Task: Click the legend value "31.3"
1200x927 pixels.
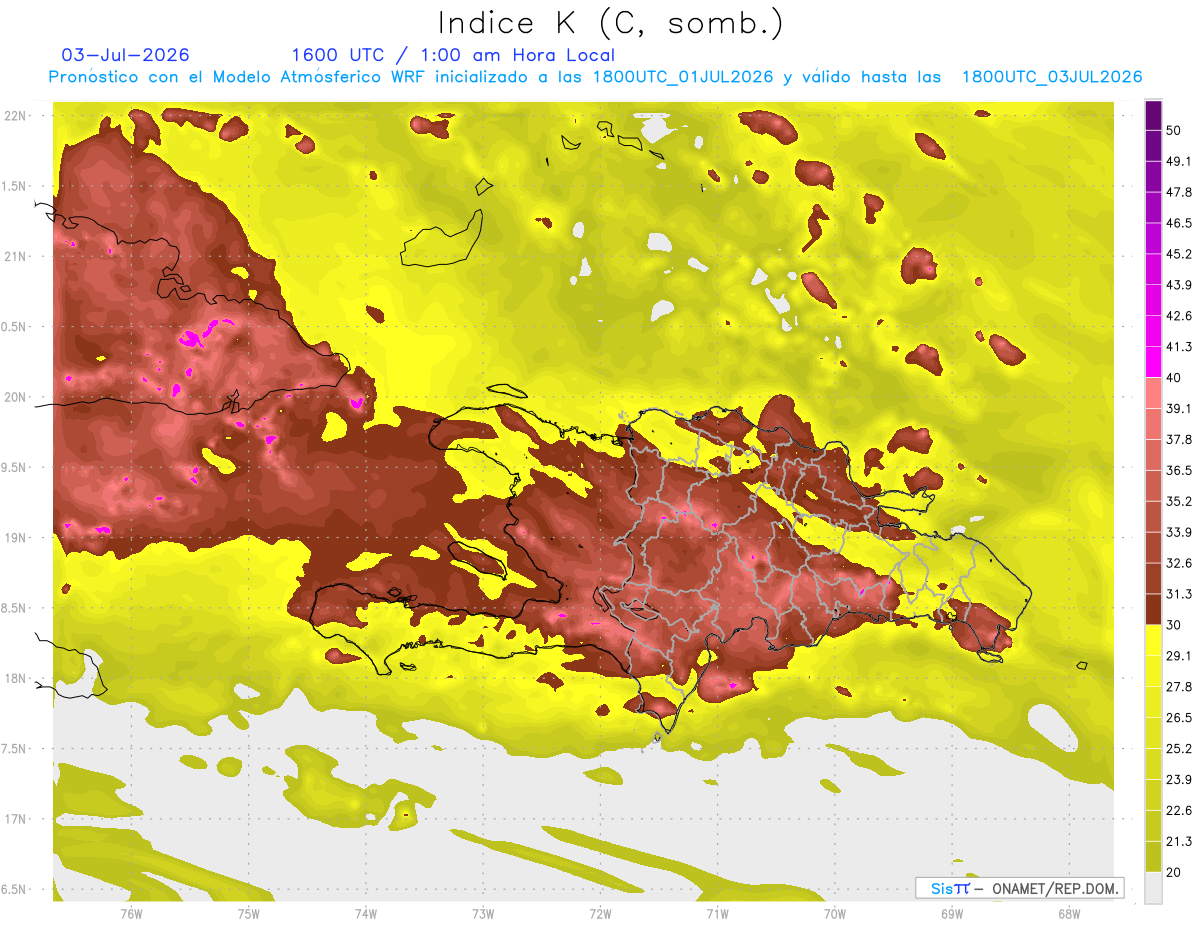Action: tap(1179, 594)
